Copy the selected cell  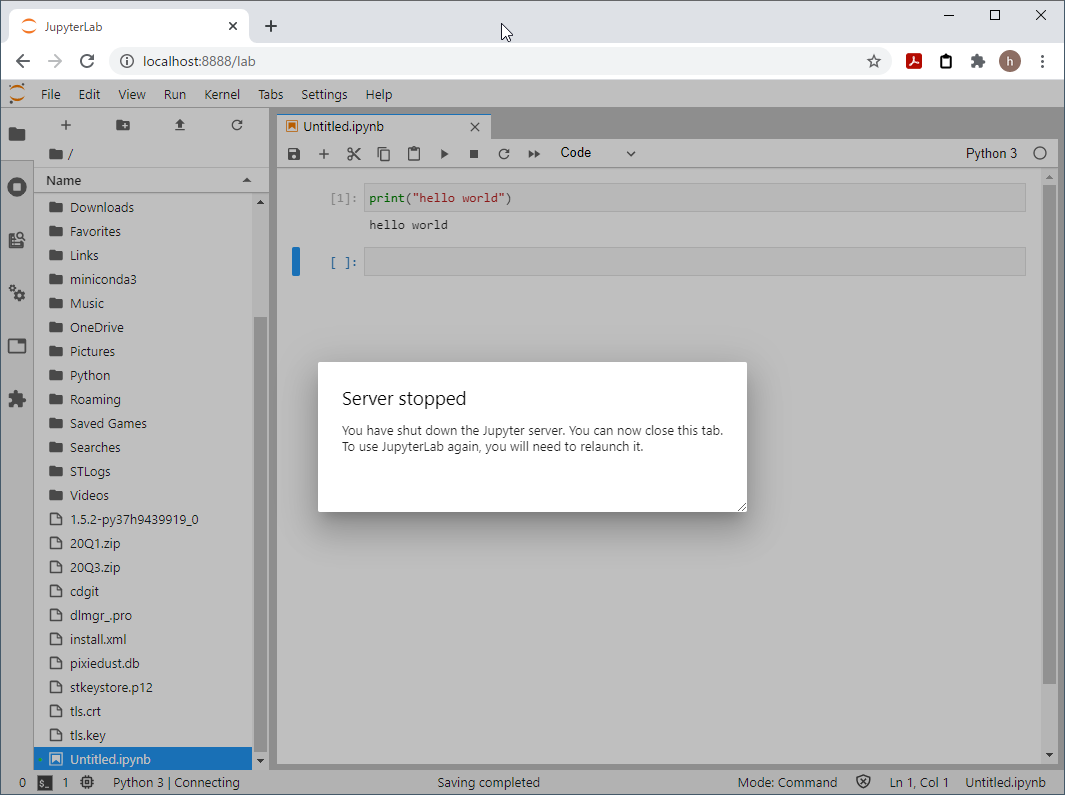click(x=384, y=154)
